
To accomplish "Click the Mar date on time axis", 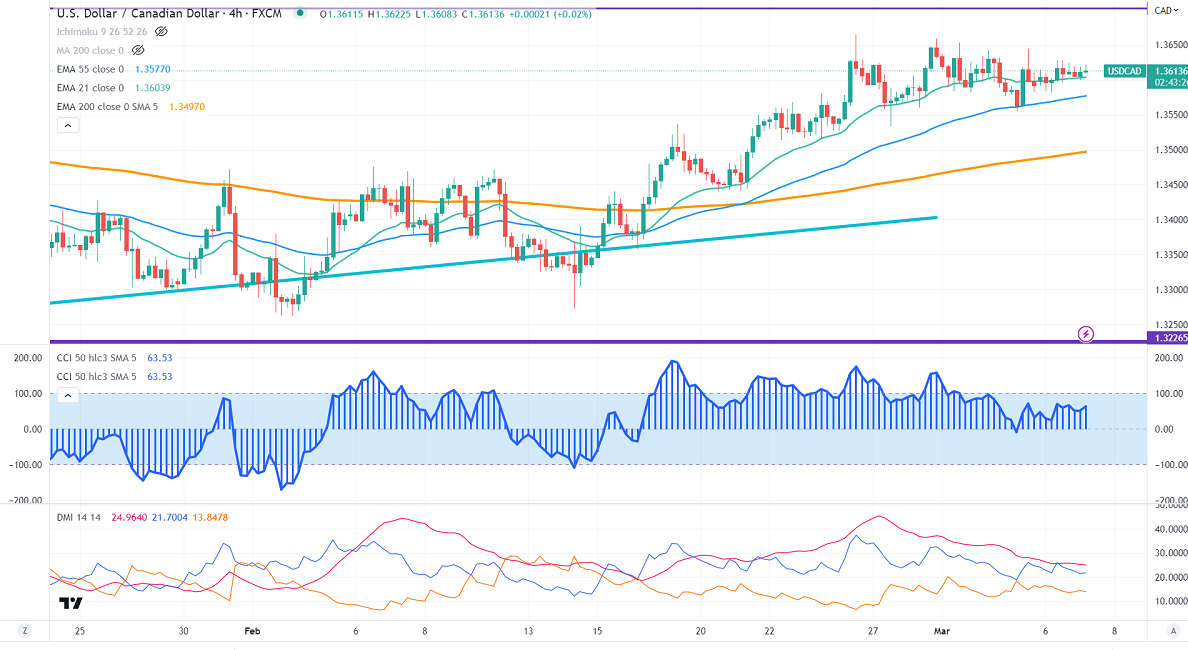I will [940, 631].
